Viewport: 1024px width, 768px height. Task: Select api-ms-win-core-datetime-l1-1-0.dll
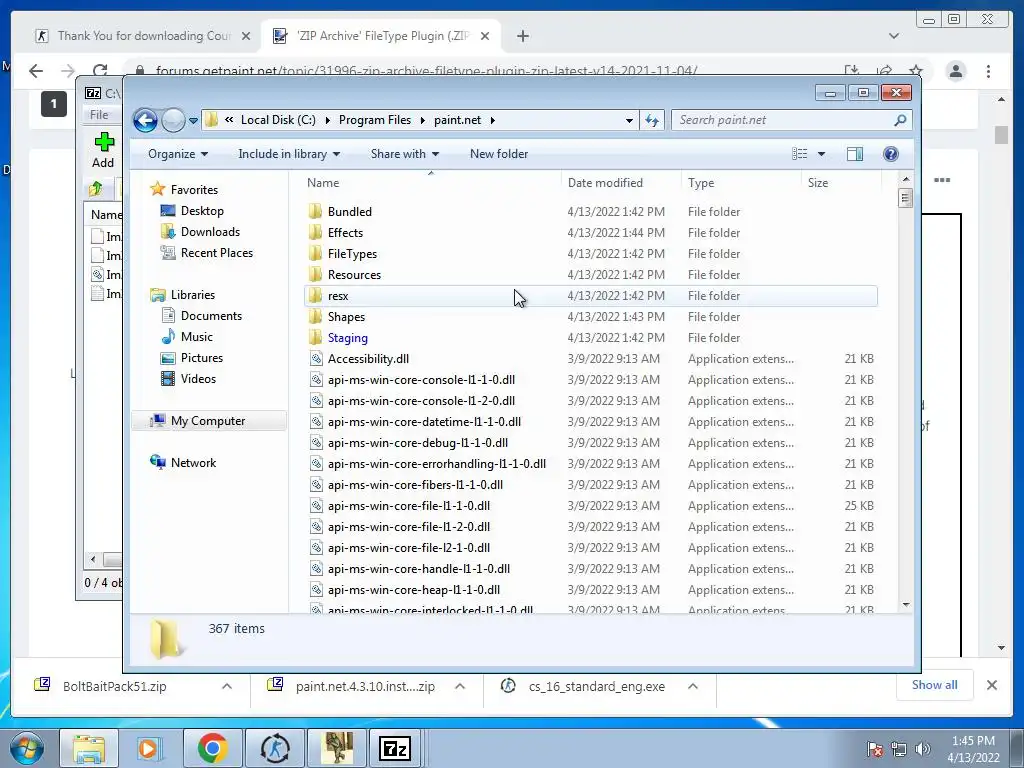[x=590, y=422]
